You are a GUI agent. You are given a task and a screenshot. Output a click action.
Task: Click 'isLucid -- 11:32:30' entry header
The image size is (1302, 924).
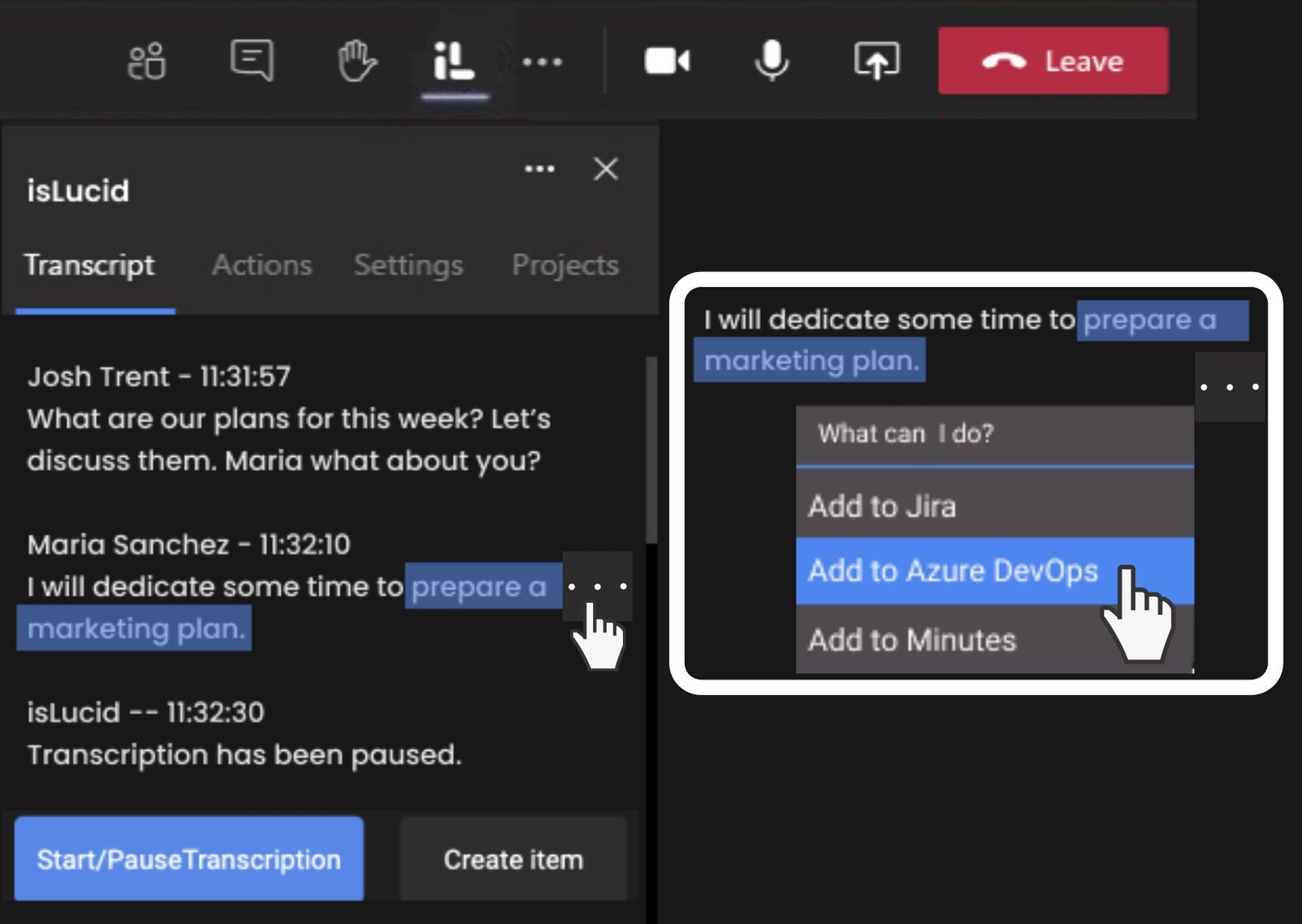145,712
